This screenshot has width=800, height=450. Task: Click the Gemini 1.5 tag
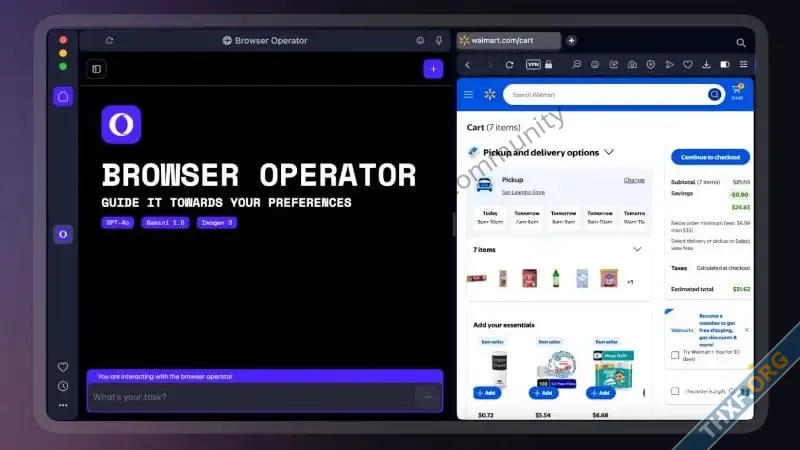[x=165, y=222]
